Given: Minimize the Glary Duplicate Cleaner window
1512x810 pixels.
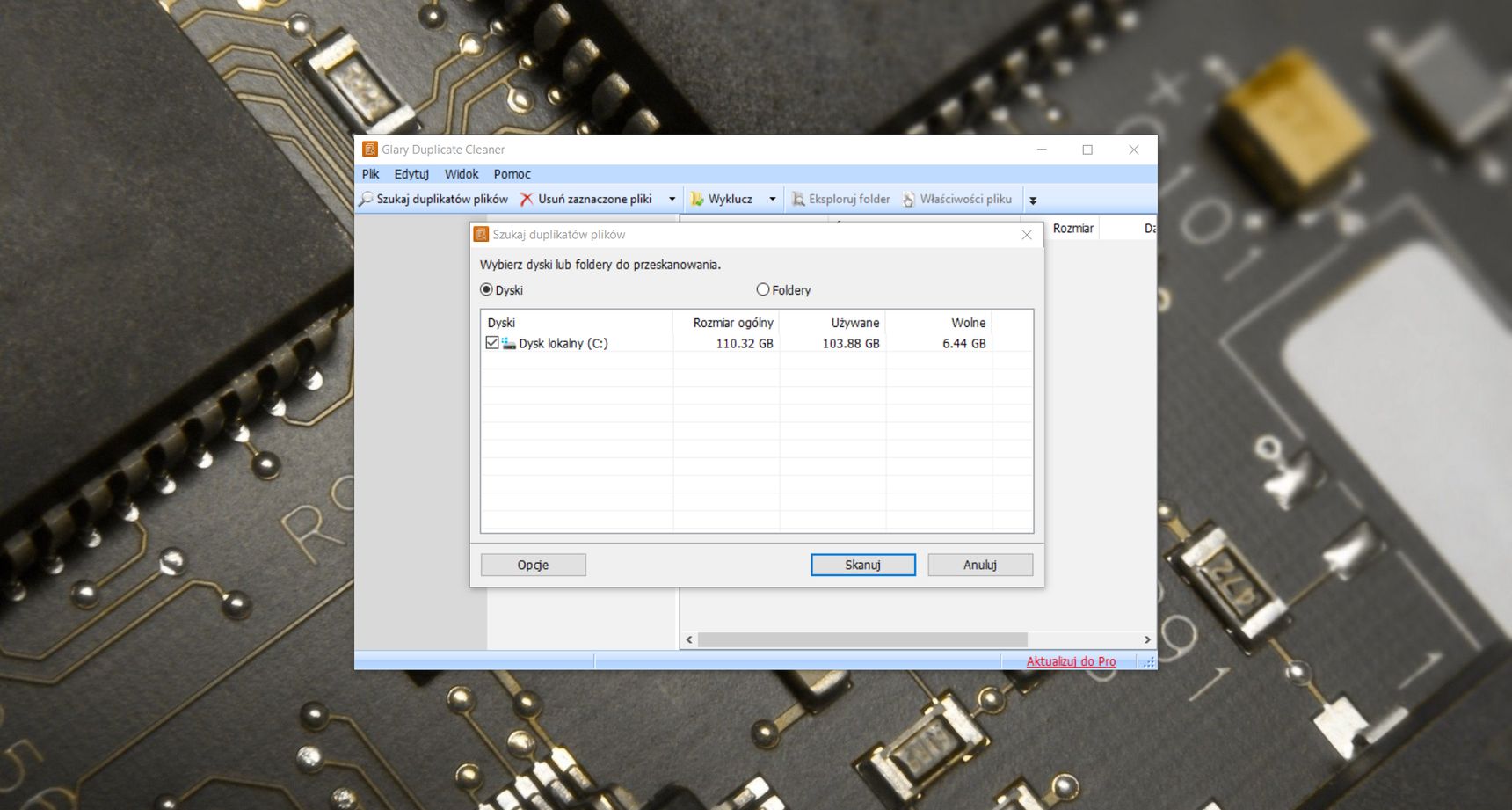Looking at the screenshot, I should 1042,150.
